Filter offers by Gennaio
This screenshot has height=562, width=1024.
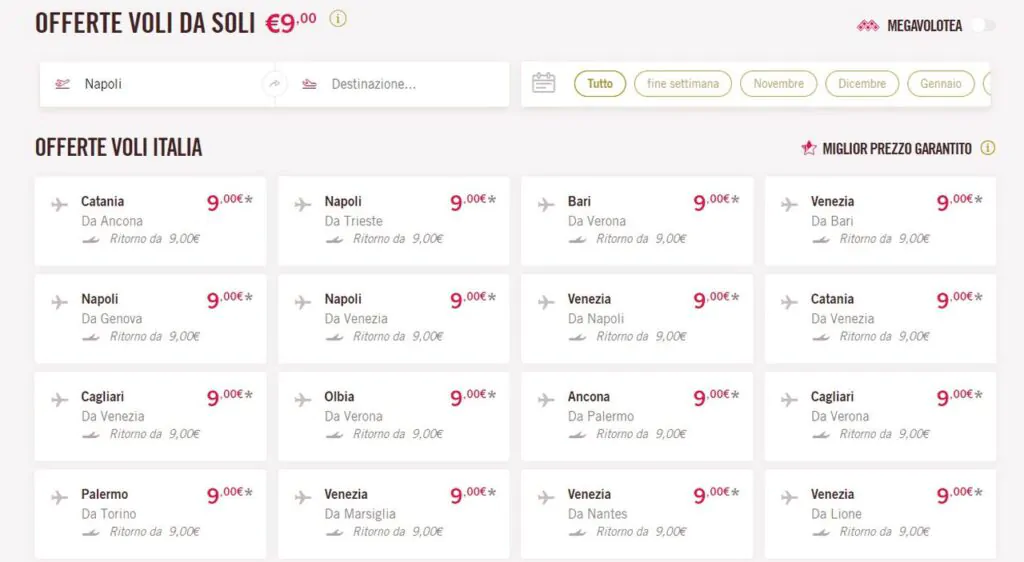[x=940, y=84]
